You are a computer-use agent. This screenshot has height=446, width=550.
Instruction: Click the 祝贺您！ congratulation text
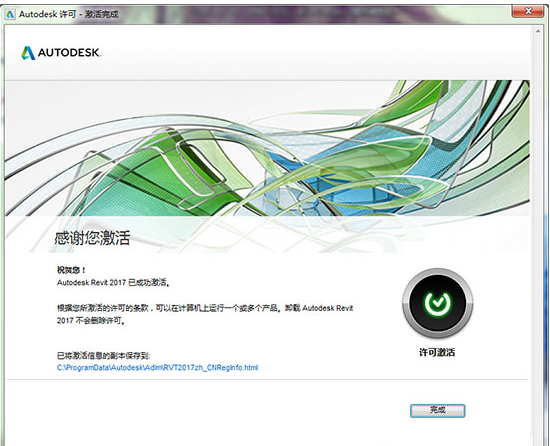click(x=71, y=270)
